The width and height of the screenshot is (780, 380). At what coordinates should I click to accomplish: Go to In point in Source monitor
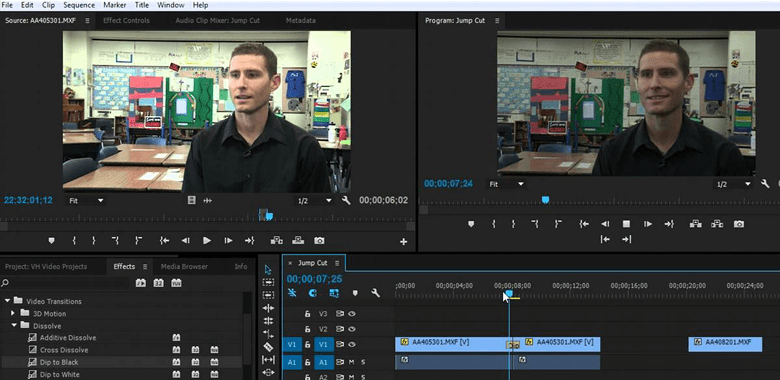coord(164,240)
